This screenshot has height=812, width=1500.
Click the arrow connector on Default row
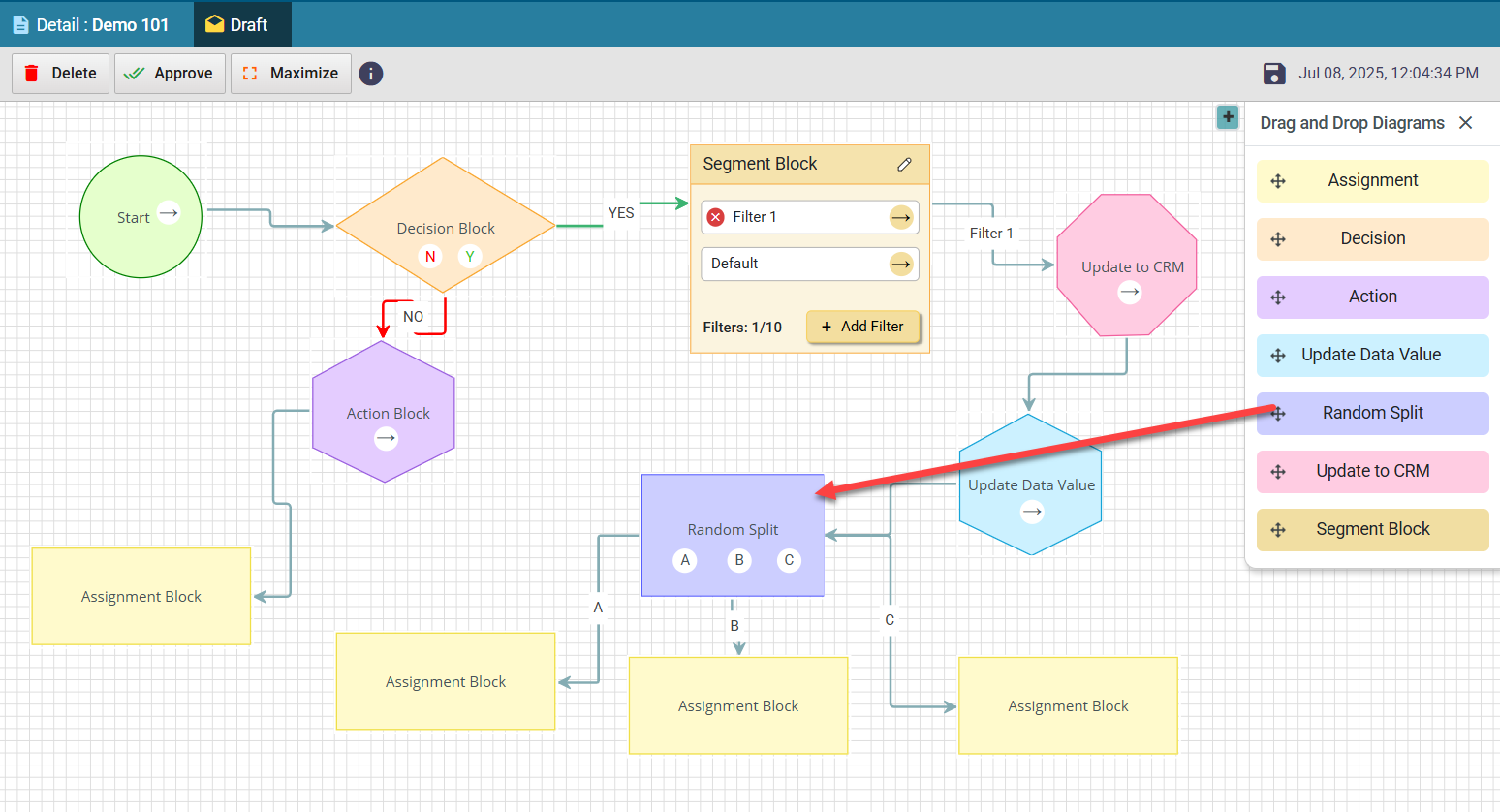[x=901, y=264]
